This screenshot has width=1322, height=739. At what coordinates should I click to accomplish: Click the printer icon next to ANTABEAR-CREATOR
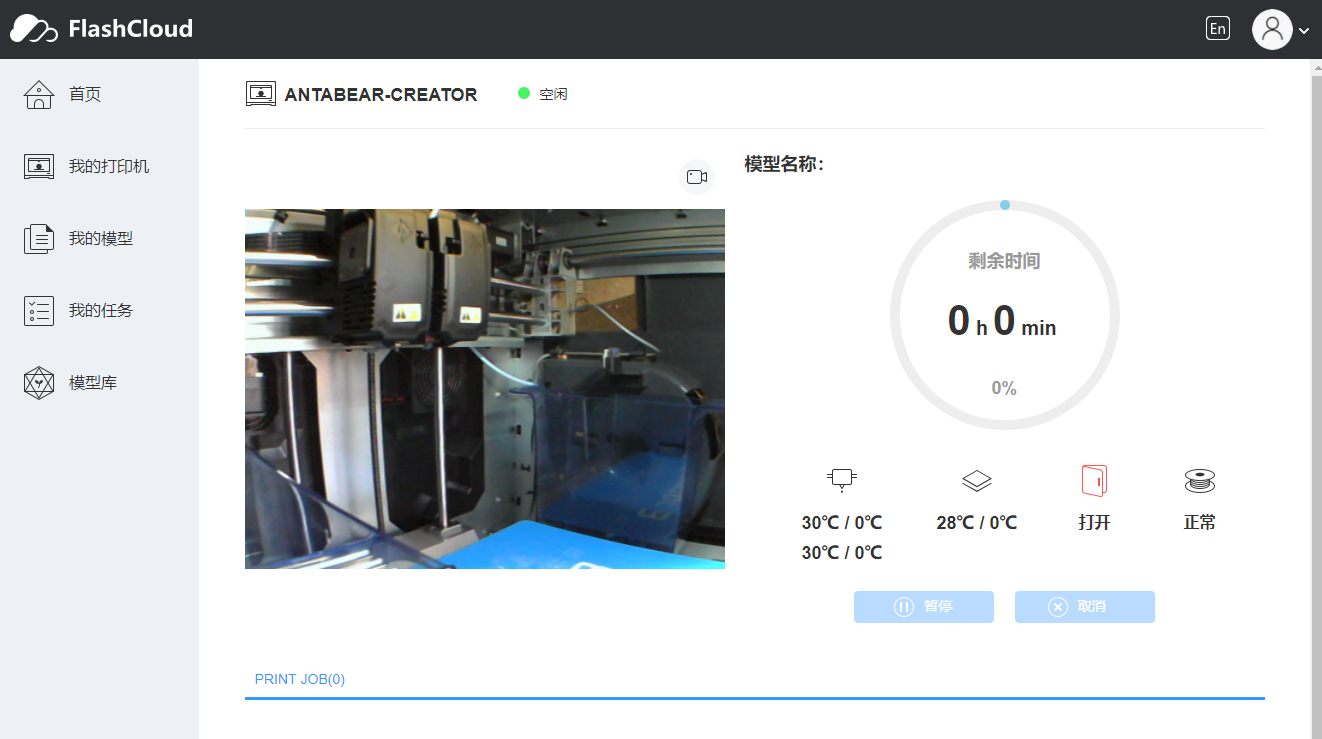pyautogui.click(x=260, y=94)
